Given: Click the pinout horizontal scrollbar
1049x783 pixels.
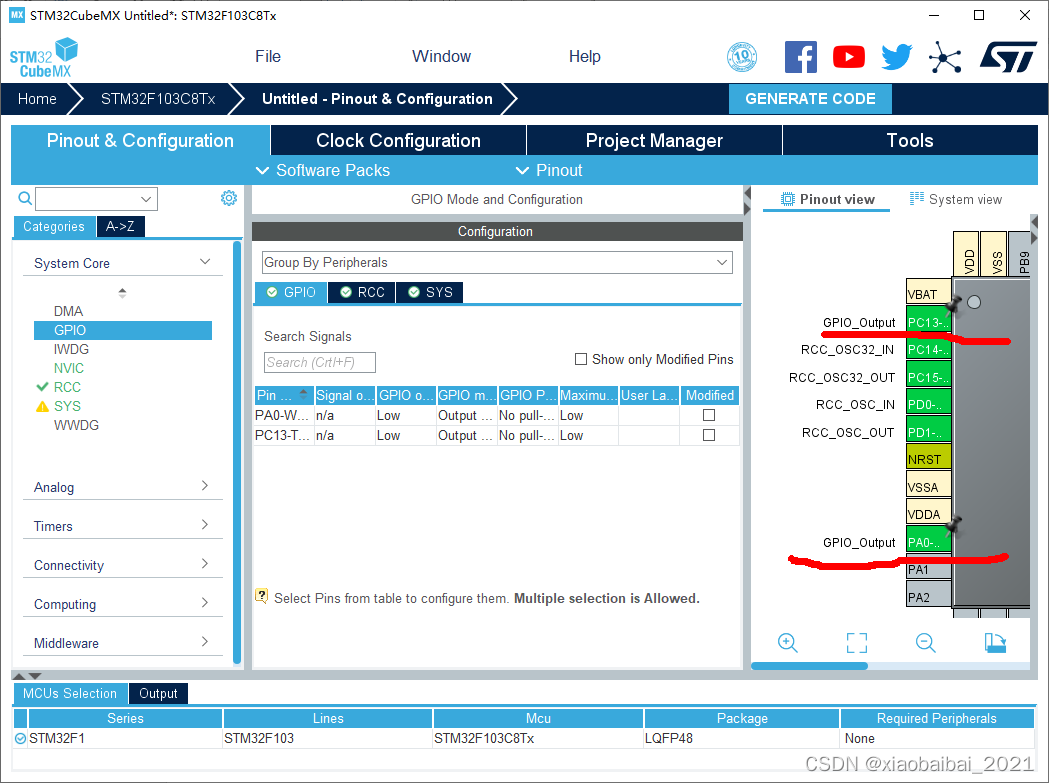Looking at the screenshot, I should tap(809, 666).
